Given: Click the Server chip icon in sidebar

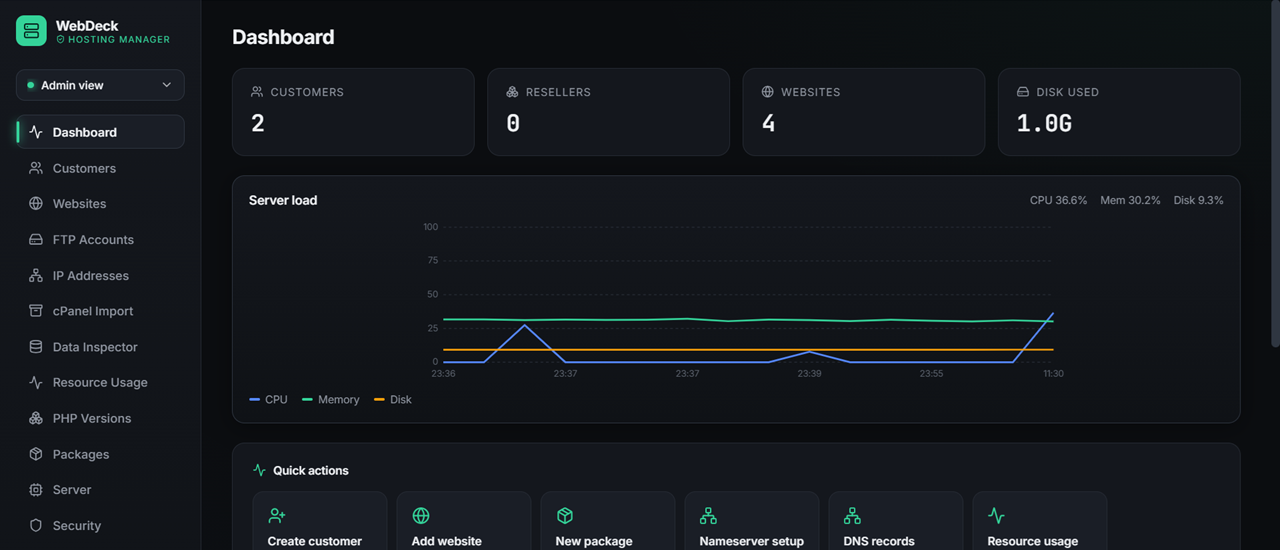Looking at the screenshot, I should tap(36, 490).
